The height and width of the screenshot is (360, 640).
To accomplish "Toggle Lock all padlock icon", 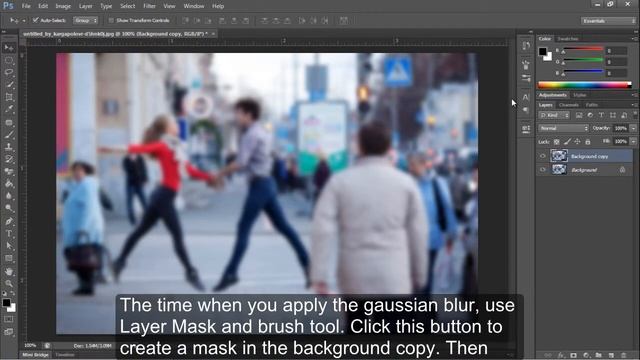I will point(588,142).
